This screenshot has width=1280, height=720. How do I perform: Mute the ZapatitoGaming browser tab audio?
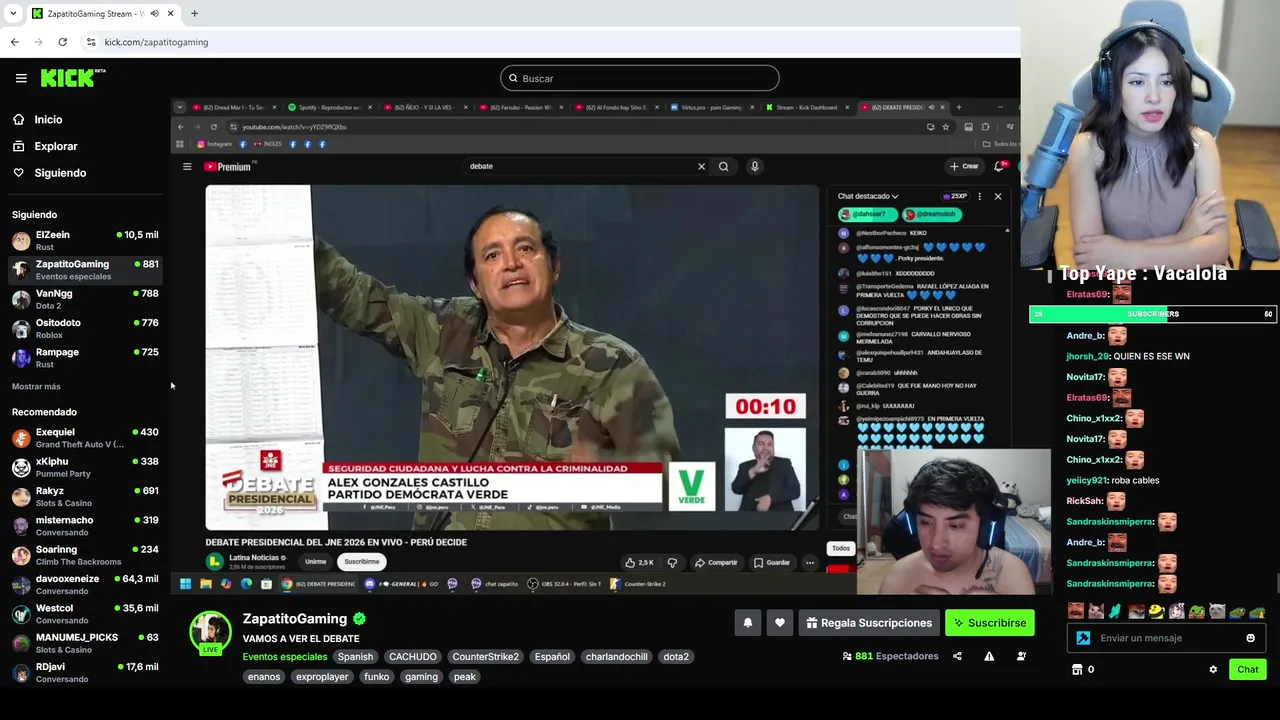(154, 14)
